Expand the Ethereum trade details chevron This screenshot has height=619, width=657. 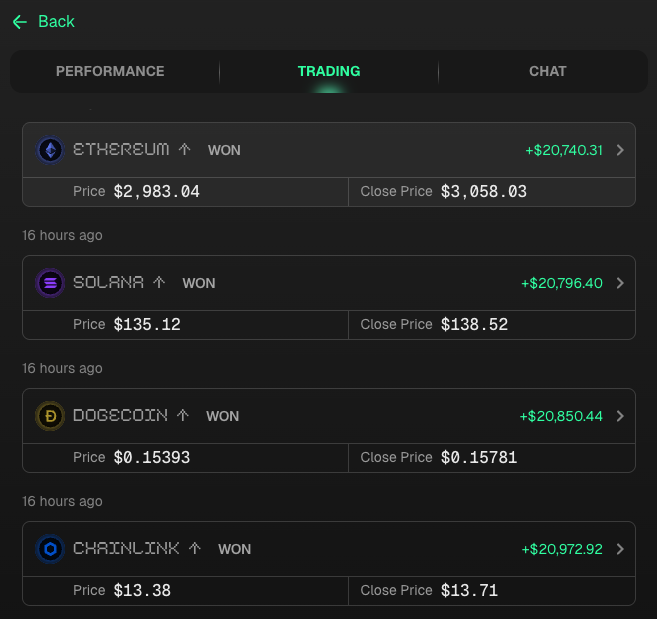pos(621,150)
